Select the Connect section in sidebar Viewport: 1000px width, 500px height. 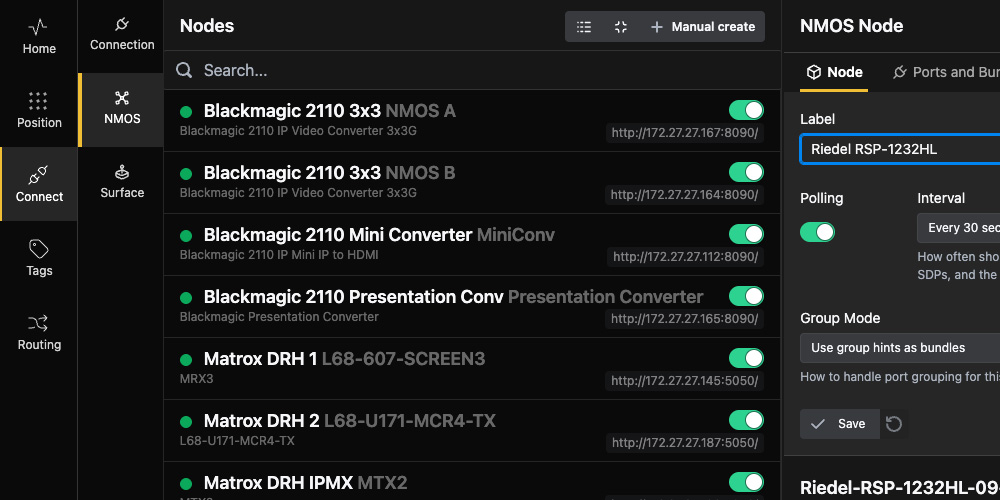coord(39,184)
